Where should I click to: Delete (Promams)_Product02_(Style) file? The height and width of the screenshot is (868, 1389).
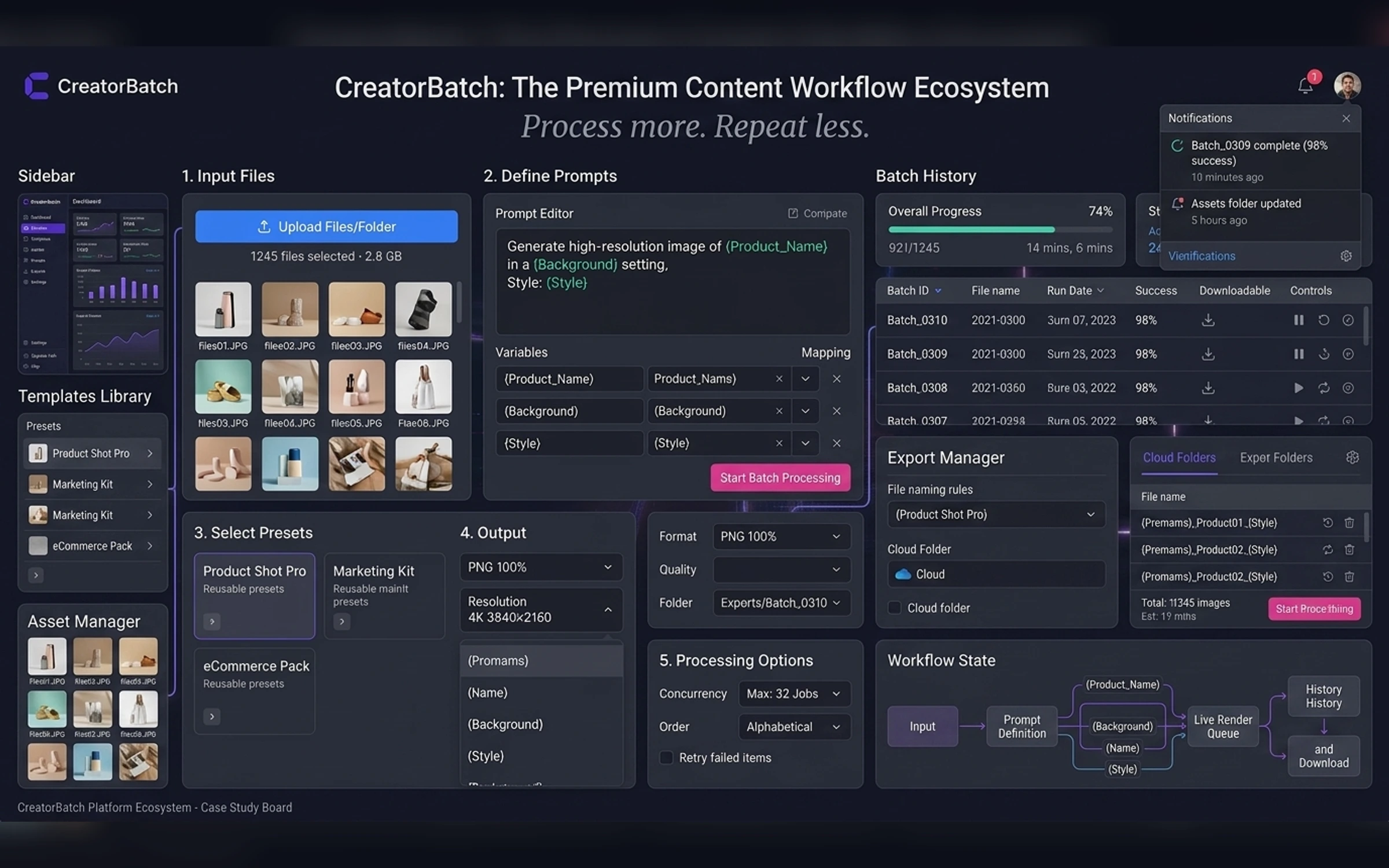pyautogui.click(x=1349, y=576)
